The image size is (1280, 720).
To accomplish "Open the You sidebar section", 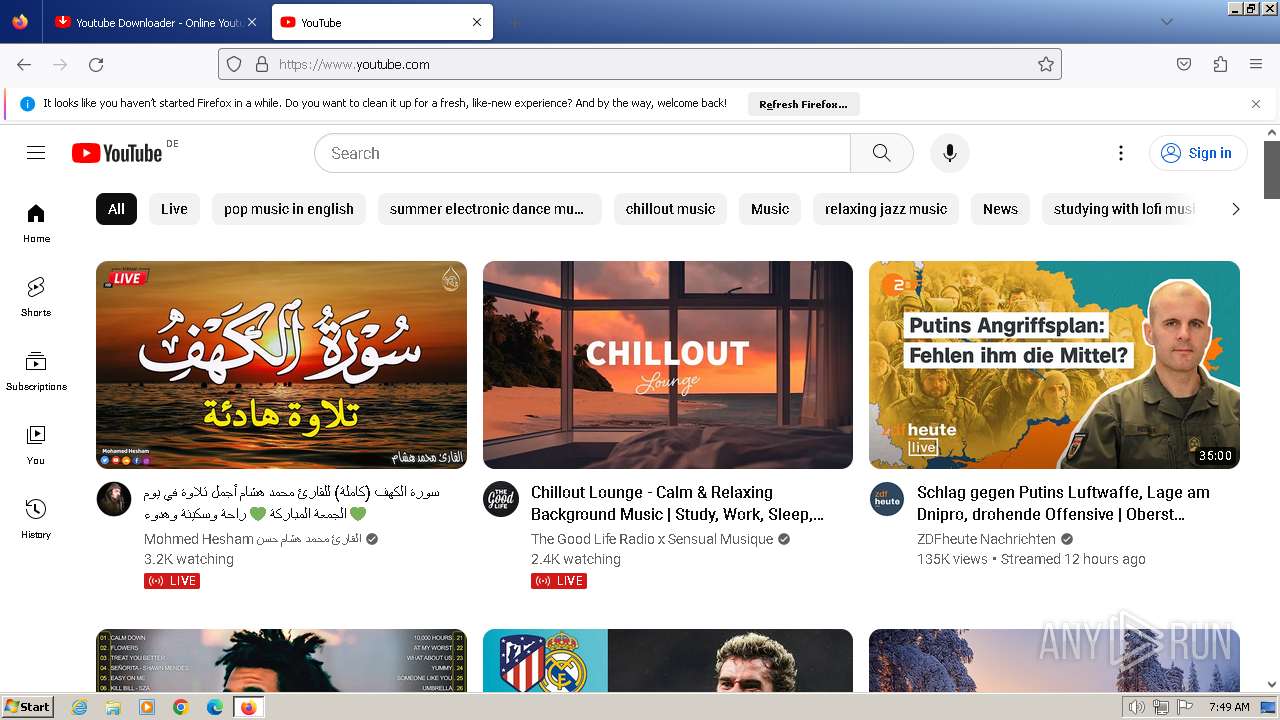I will click(36, 446).
